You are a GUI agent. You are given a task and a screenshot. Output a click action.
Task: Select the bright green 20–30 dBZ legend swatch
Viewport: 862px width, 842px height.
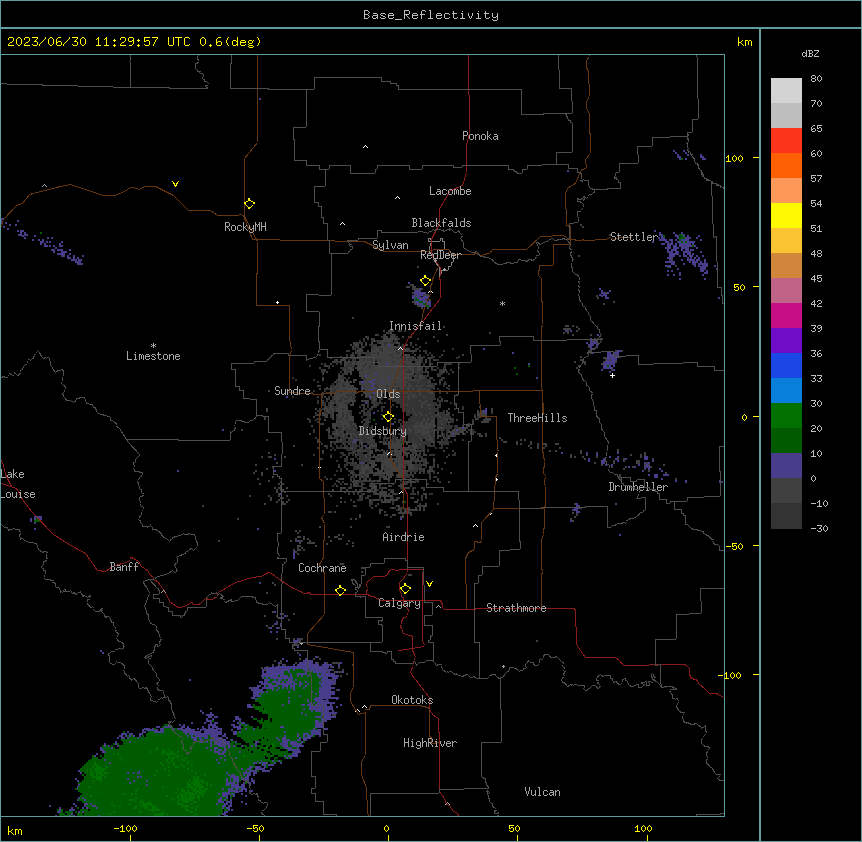(x=786, y=416)
